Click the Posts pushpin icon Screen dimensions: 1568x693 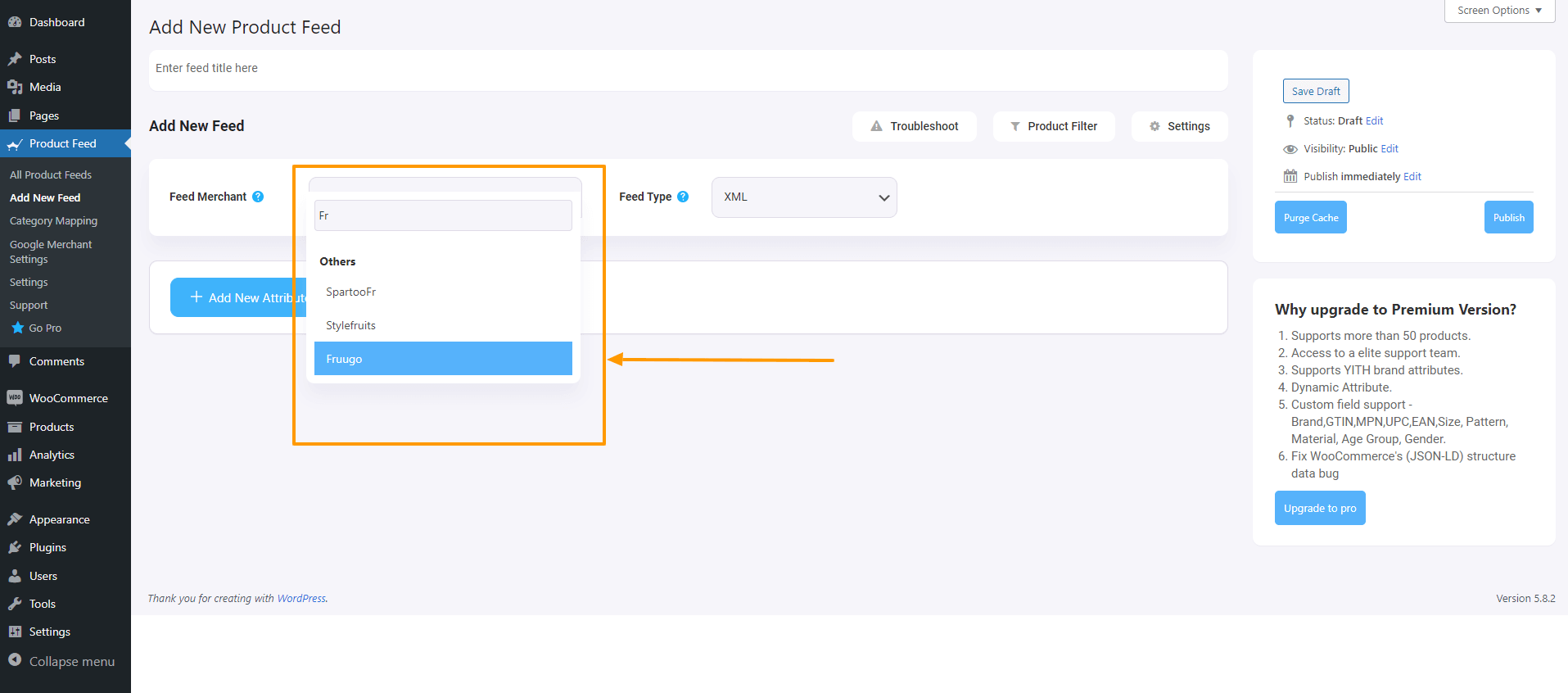(x=15, y=59)
